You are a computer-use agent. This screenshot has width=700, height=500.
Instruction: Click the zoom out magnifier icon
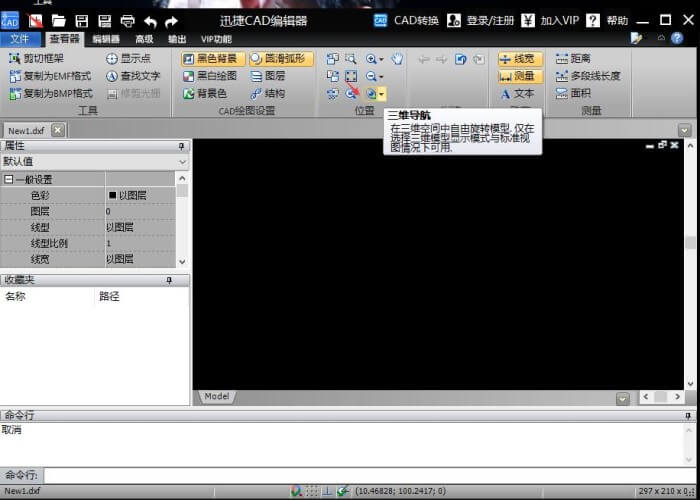[x=371, y=76]
